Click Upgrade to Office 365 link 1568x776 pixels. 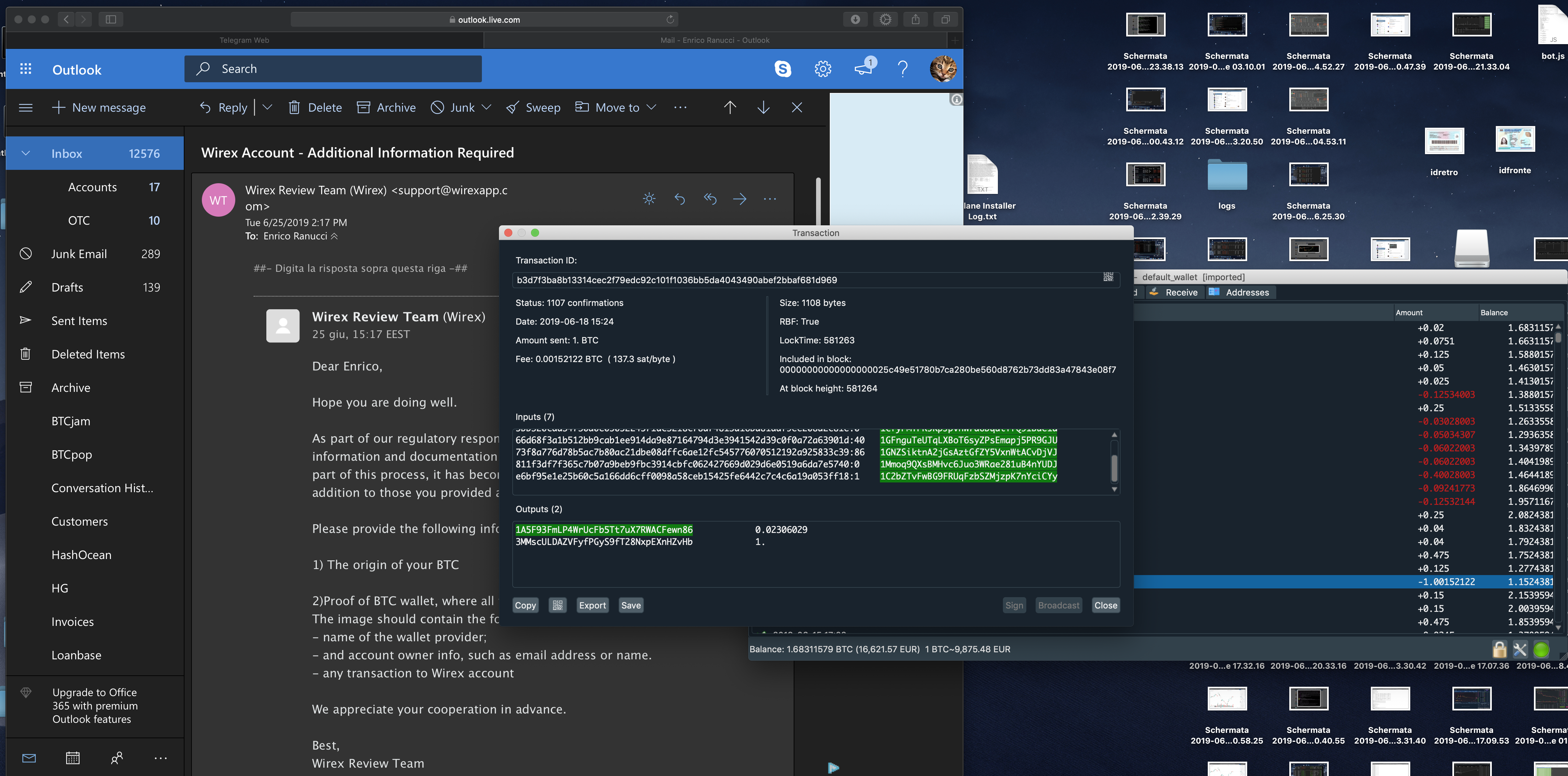coord(95,706)
